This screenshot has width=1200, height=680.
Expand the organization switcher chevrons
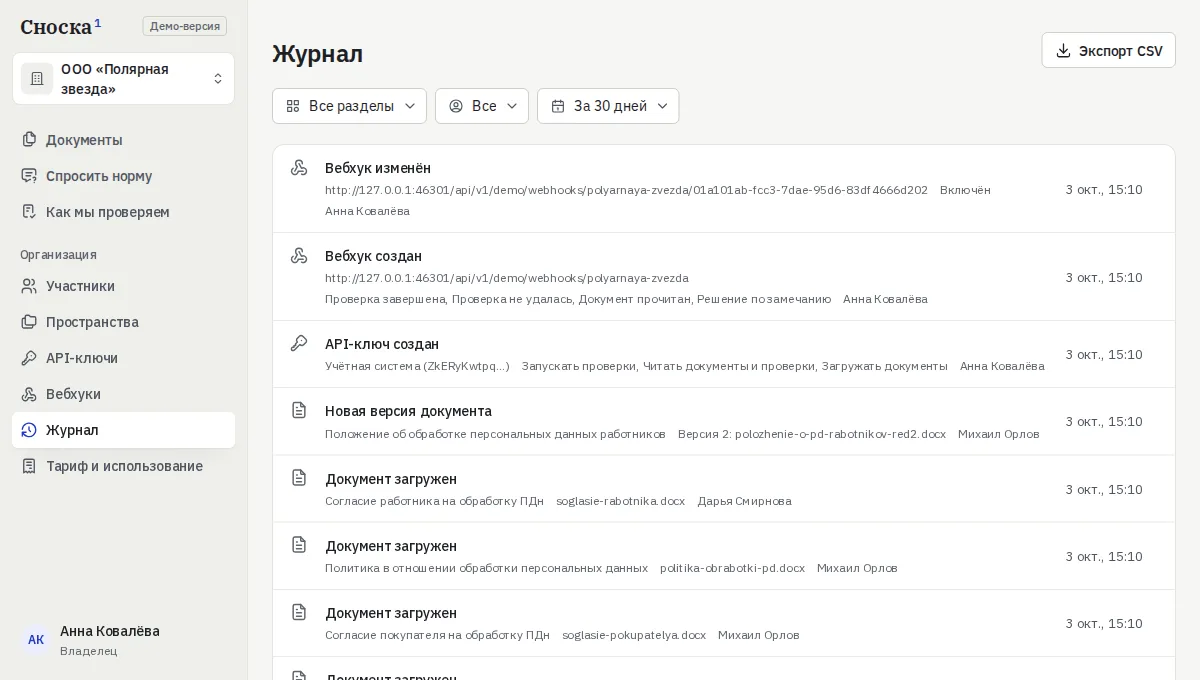[x=218, y=79]
